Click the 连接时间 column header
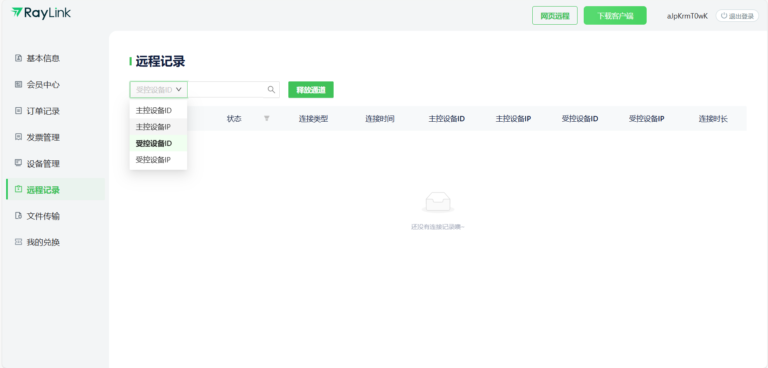The width and height of the screenshot is (768, 368). click(x=380, y=119)
